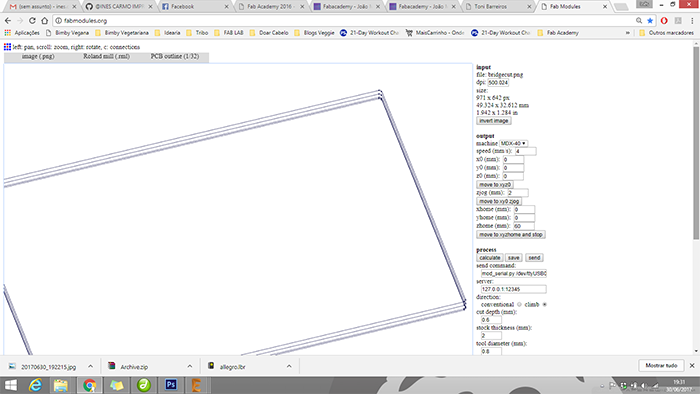The width and height of the screenshot is (700, 394).
Task: Open the image (.png) input format menu
Action: pos(38,57)
